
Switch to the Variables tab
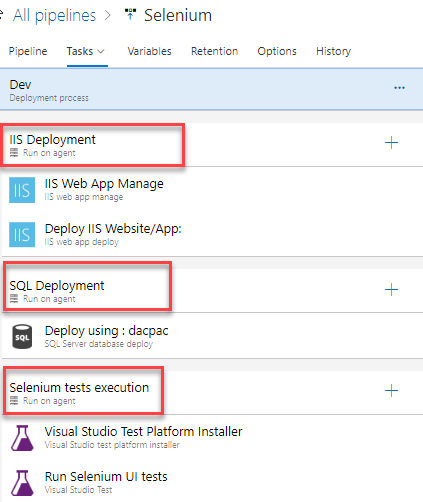coord(149,51)
